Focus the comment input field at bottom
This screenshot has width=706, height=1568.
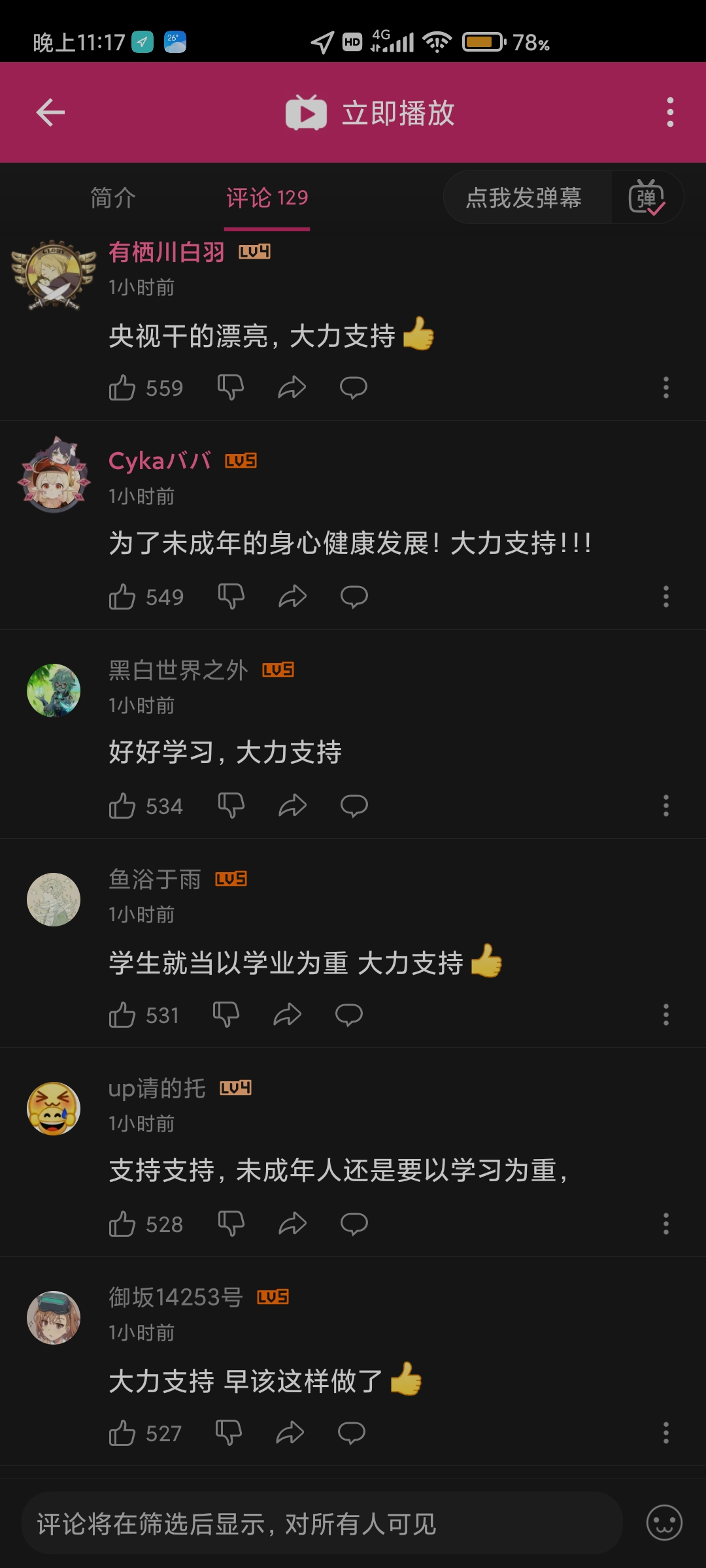tap(322, 1523)
